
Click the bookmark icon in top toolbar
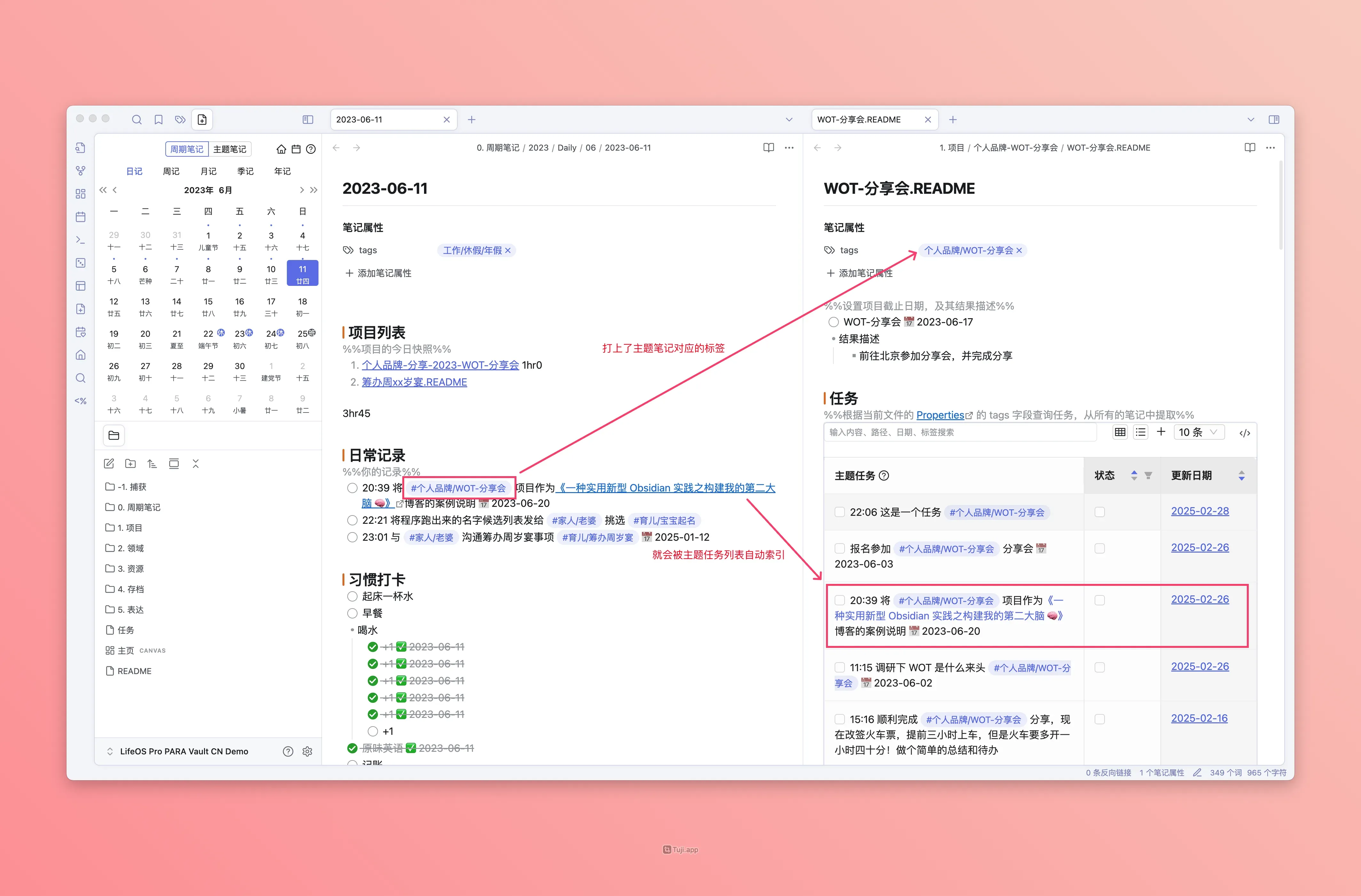pos(158,120)
